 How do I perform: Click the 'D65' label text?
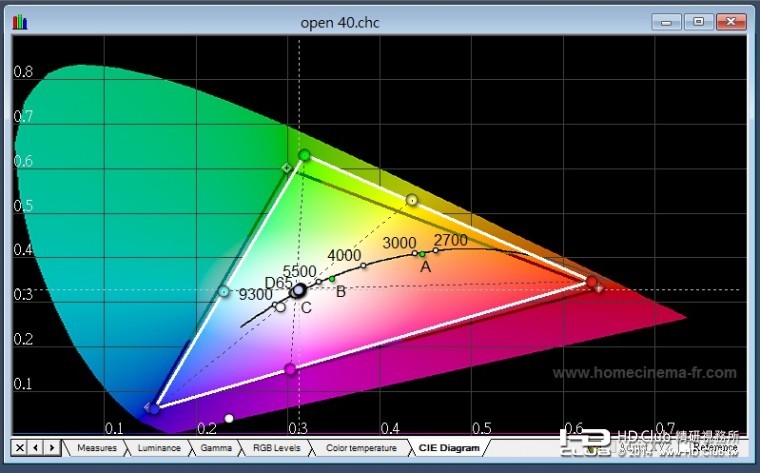click(278, 283)
